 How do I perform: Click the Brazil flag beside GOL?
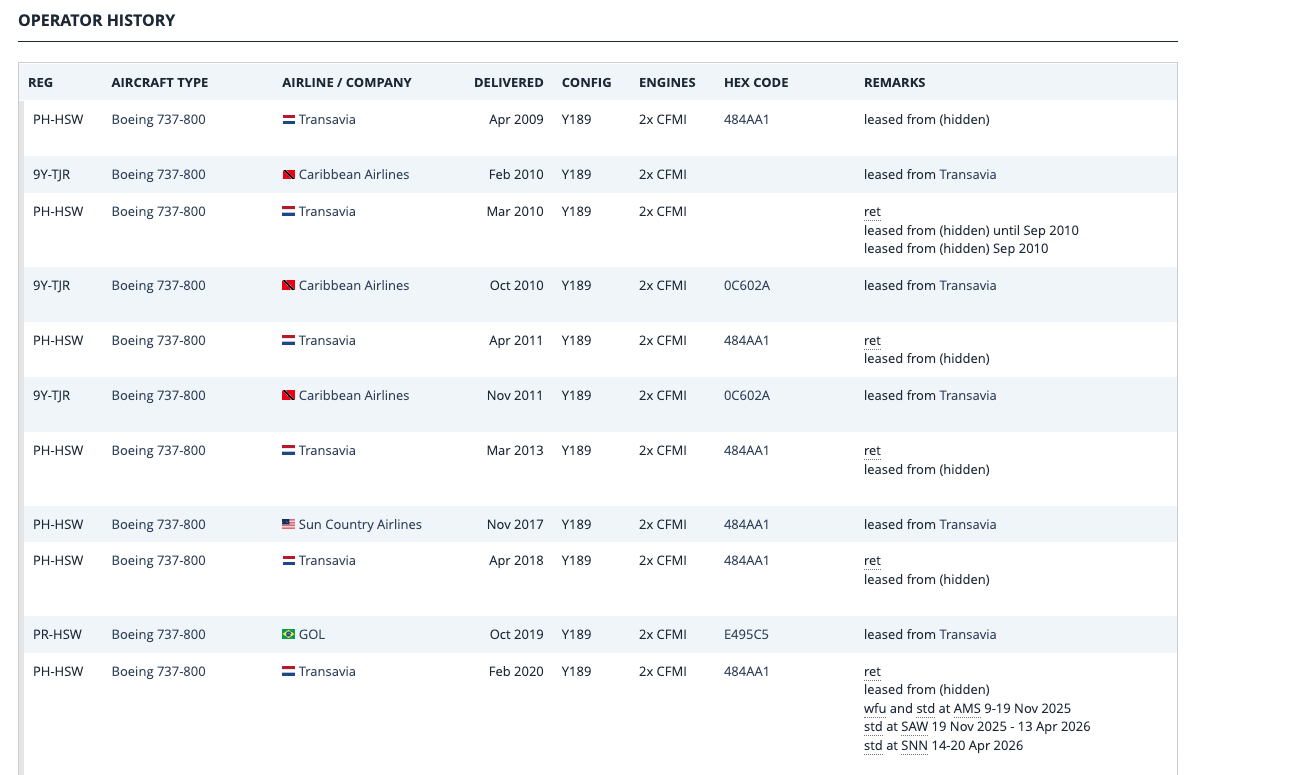click(x=288, y=635)
